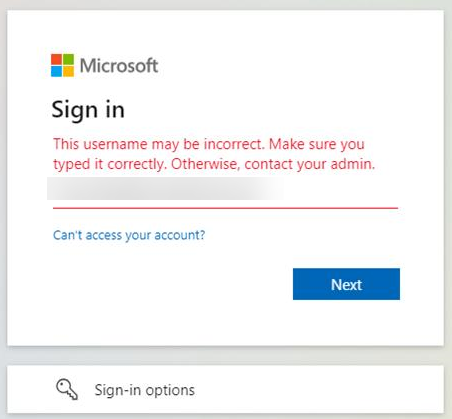Click the key icon beside Sign-in options
The width and height of the screenshot is (452, 419).
click(67, 389)
